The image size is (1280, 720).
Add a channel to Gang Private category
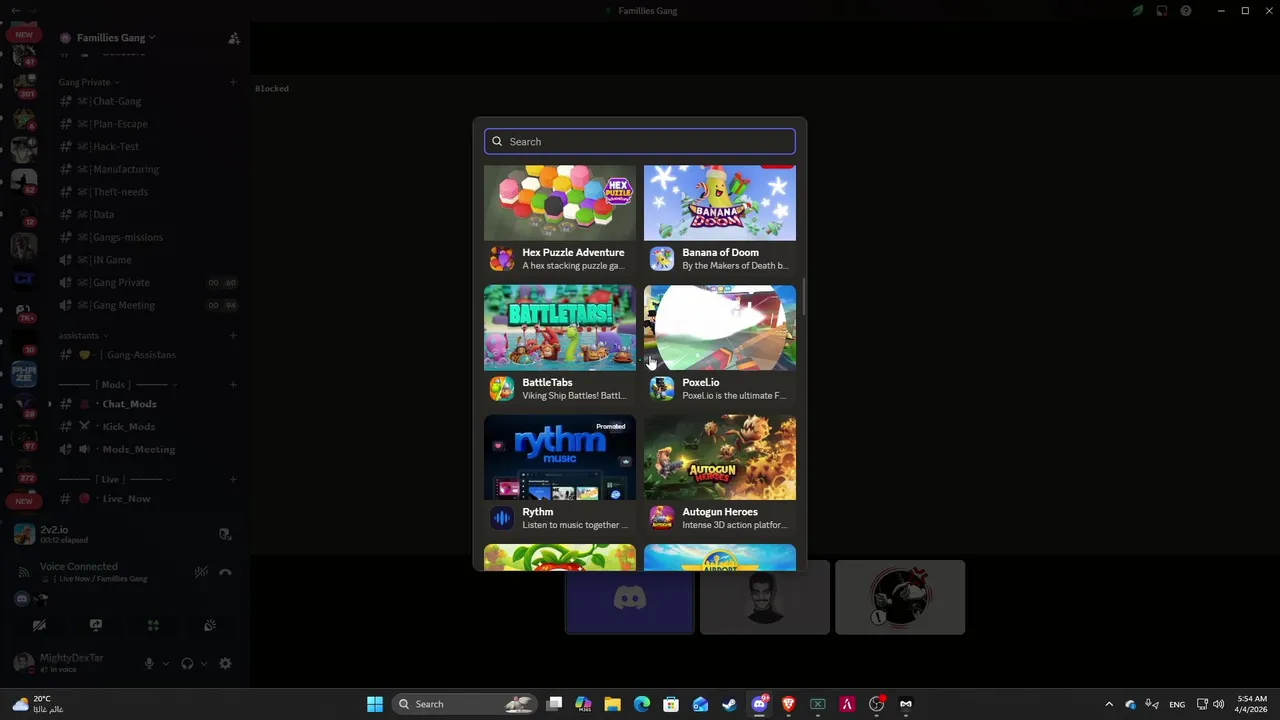click(233, 82)
